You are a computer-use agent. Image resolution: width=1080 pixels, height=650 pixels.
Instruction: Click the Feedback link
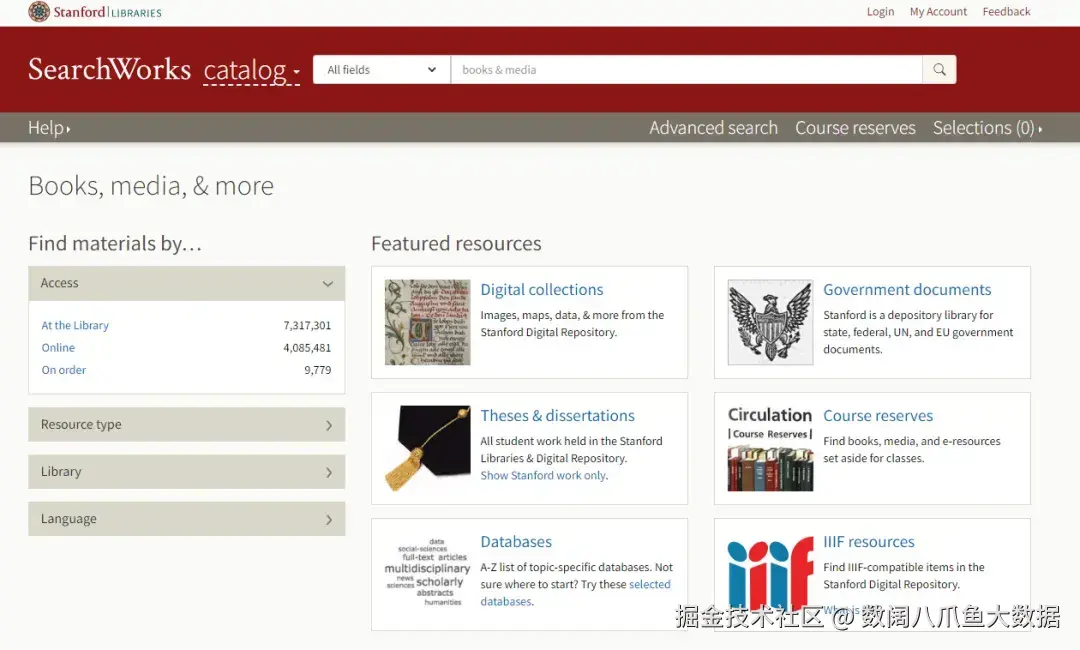coord(1006,12)
